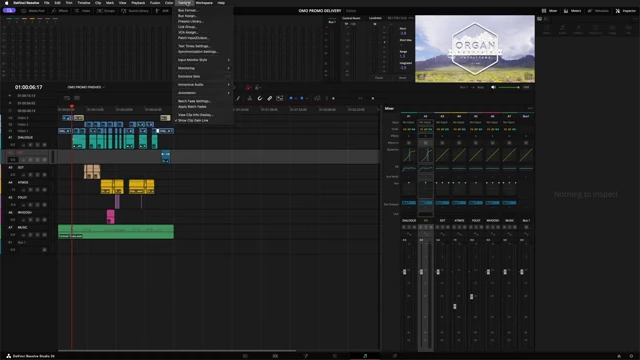Expand the Immersive Audio submenu

tap(203, 84)
